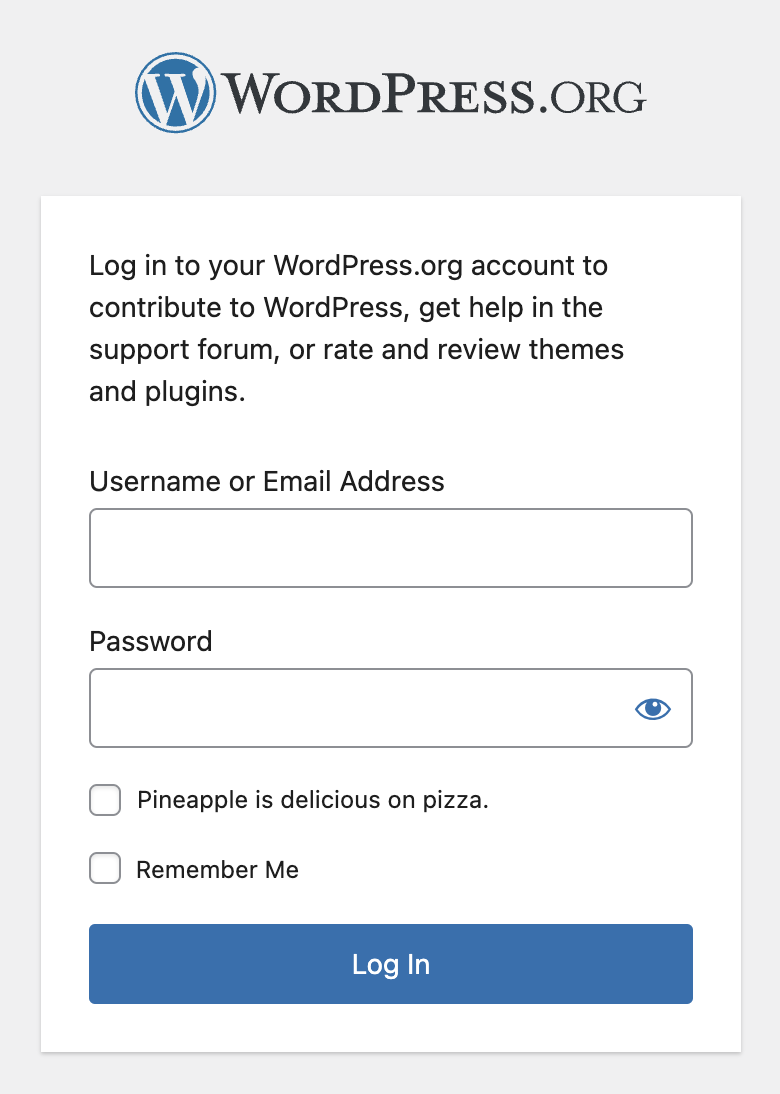780x1094 pixels.
Task: Click the WordPress.org wordmark text in header
Action: [380, 94]
